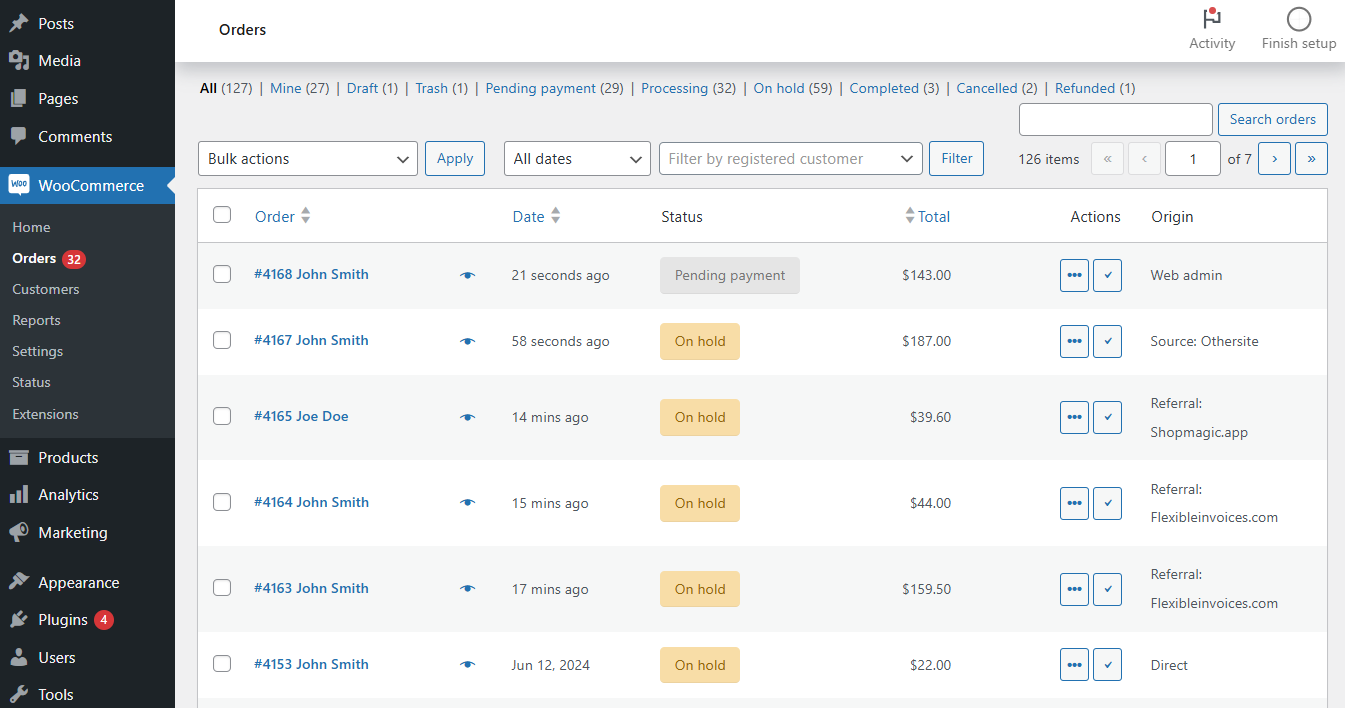Open the Activity flag icon
Image resolution: width=1345 pixels, height=708 pixels.
click(1212, 19)
